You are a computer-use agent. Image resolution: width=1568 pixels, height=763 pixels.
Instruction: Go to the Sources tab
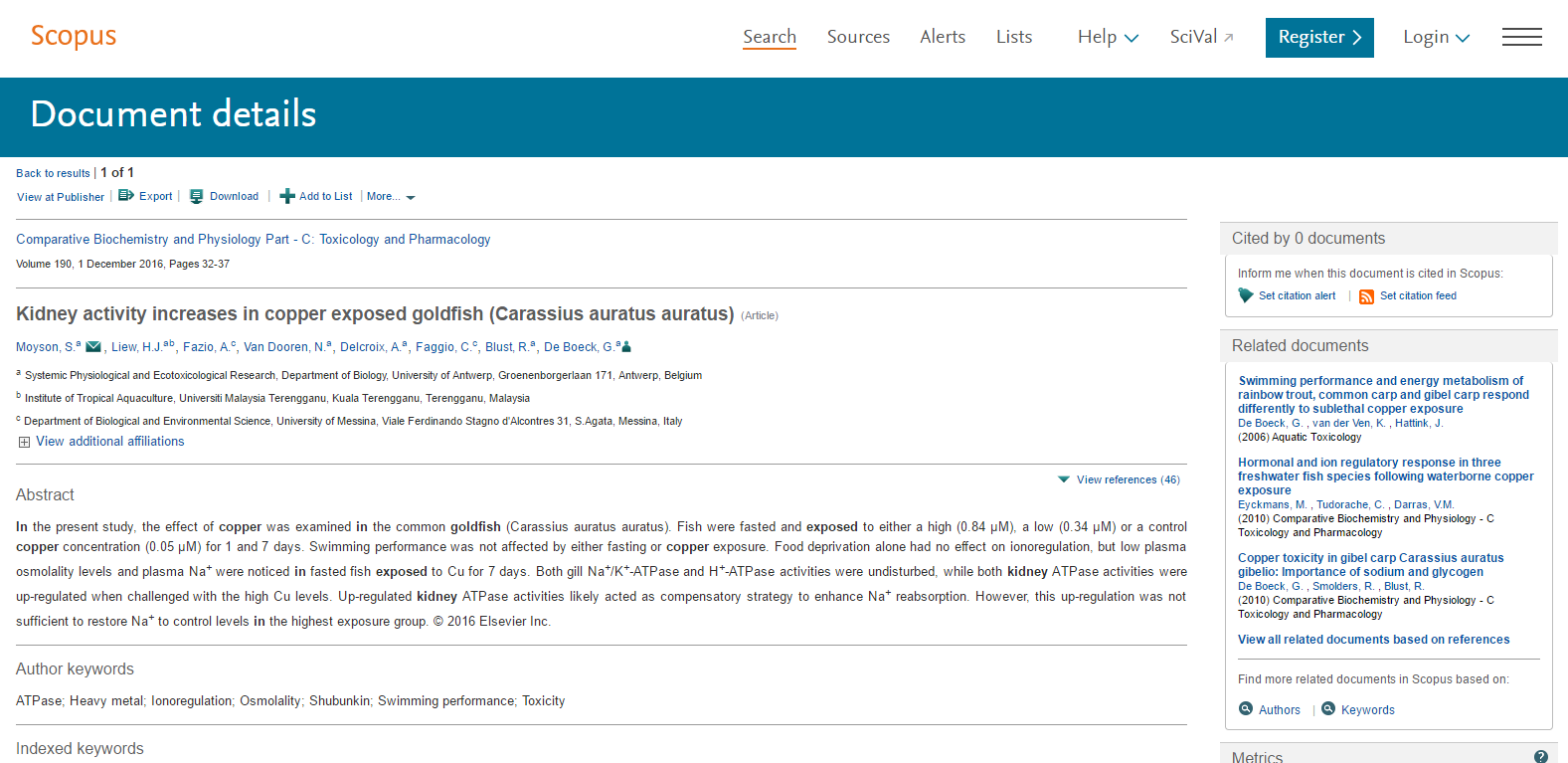pyautogui.click(x=858, y=37)
